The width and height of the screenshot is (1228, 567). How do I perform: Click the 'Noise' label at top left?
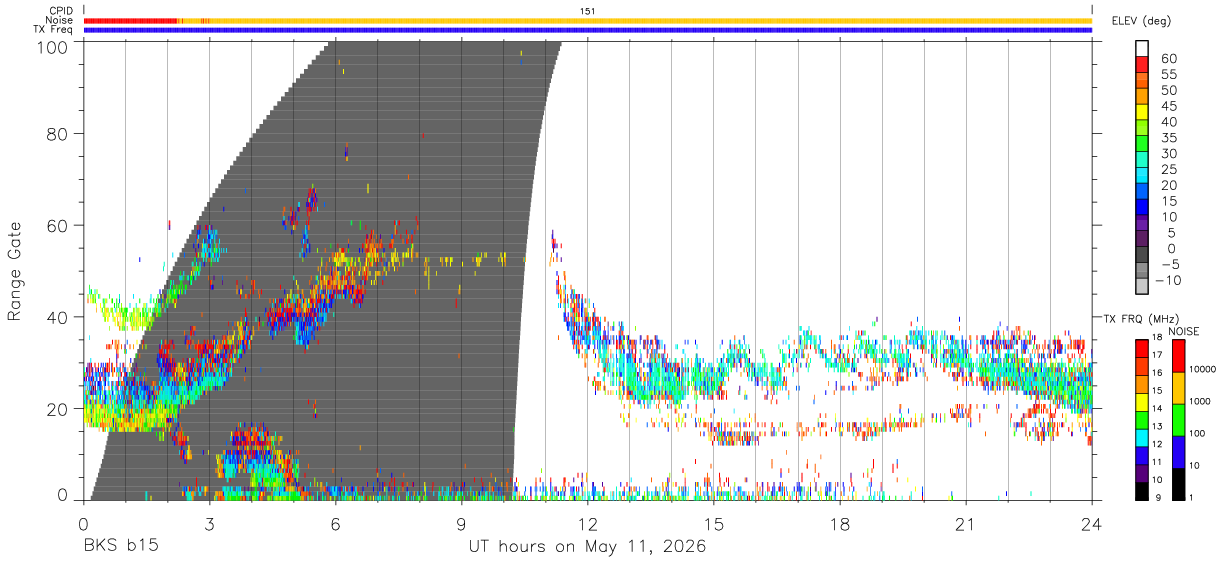coord(59,20)
